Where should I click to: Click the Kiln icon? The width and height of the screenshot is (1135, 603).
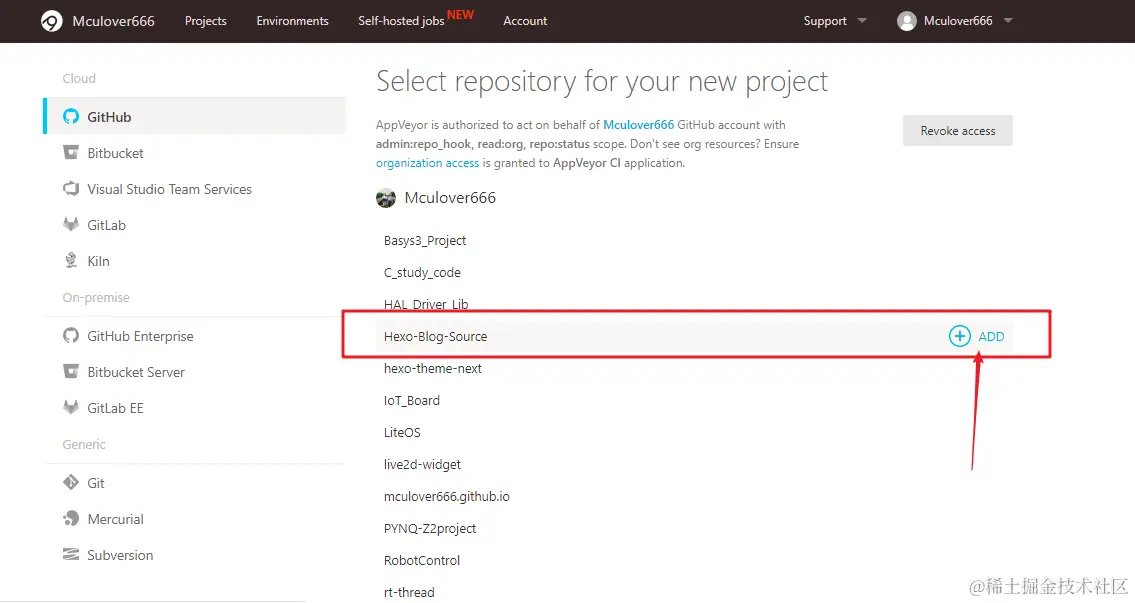point(71,261)
